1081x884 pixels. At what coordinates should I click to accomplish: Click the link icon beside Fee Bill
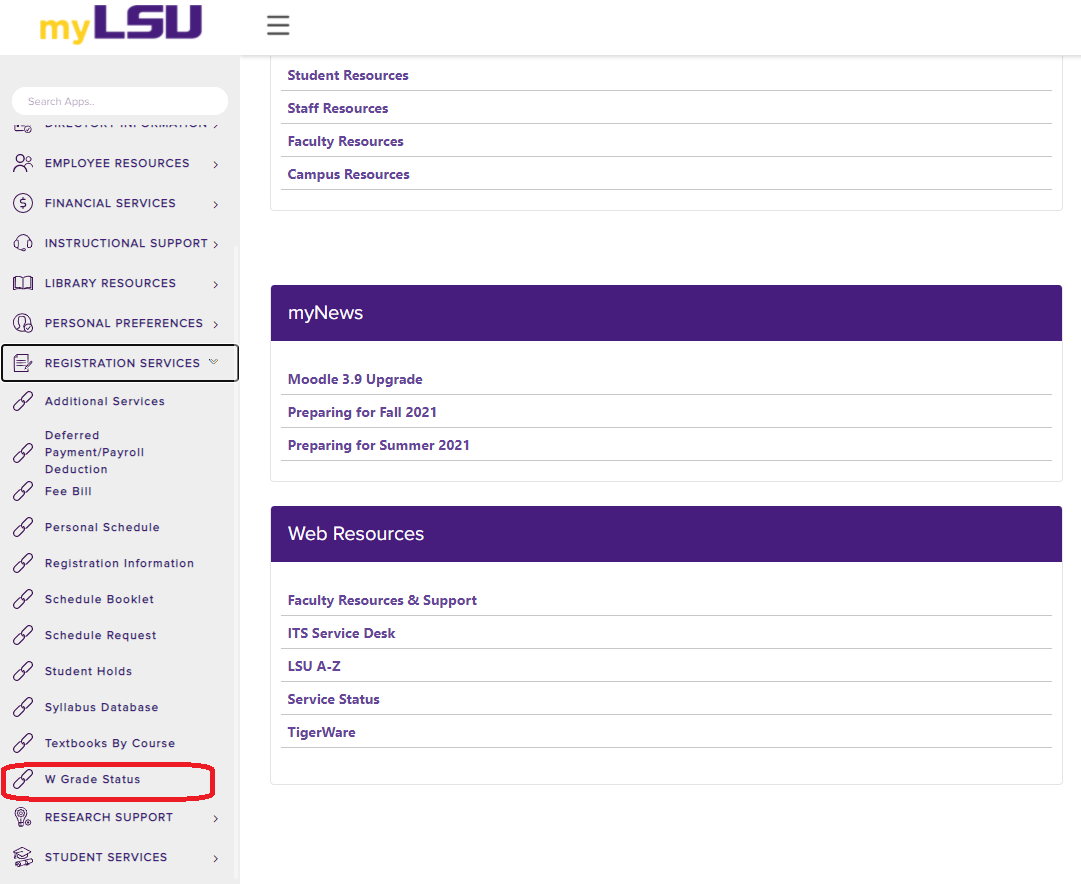click(x=23, y=492)
